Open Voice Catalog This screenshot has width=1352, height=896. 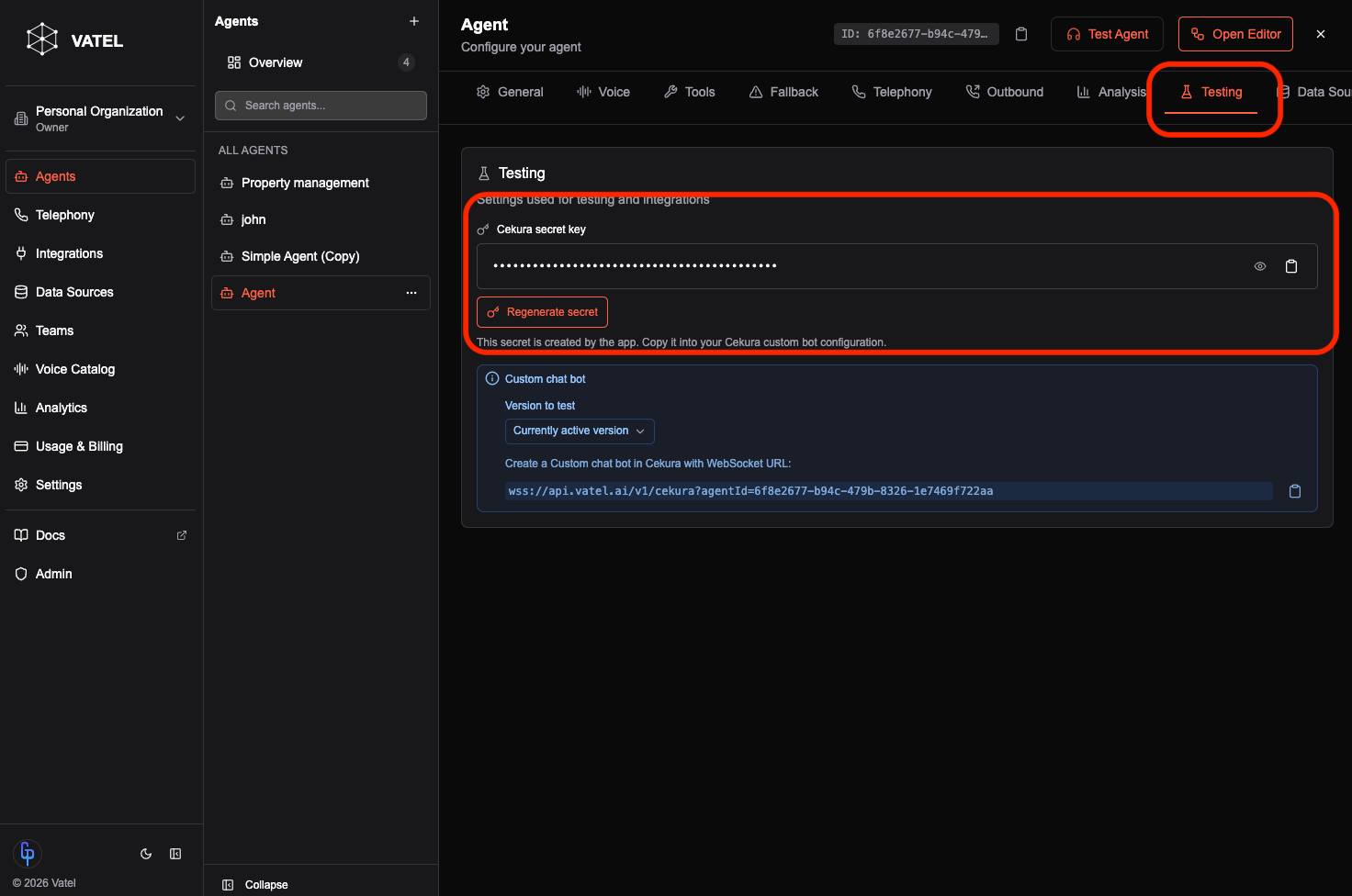point(101,369)
